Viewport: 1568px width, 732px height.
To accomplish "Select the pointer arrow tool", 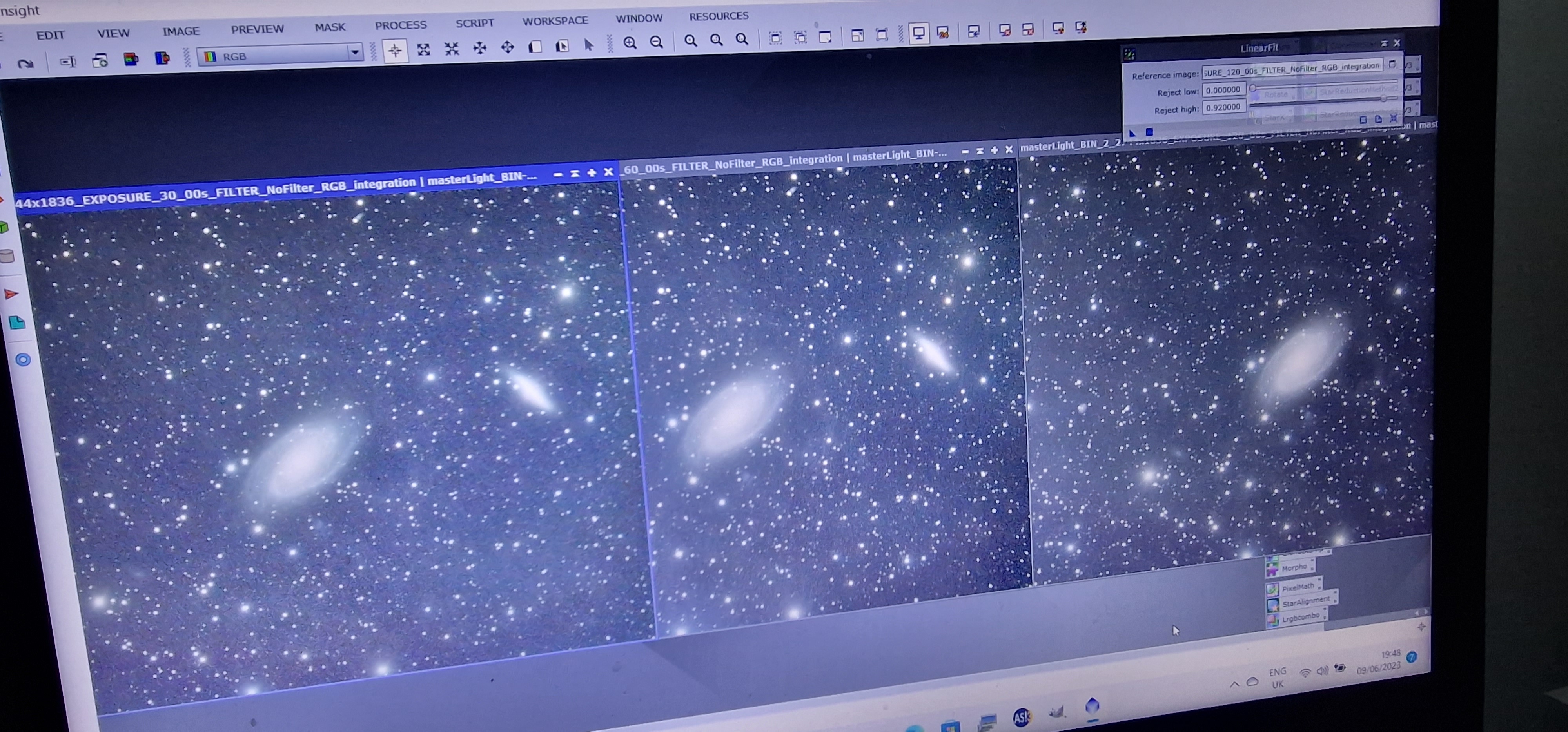I will [588, 45].
